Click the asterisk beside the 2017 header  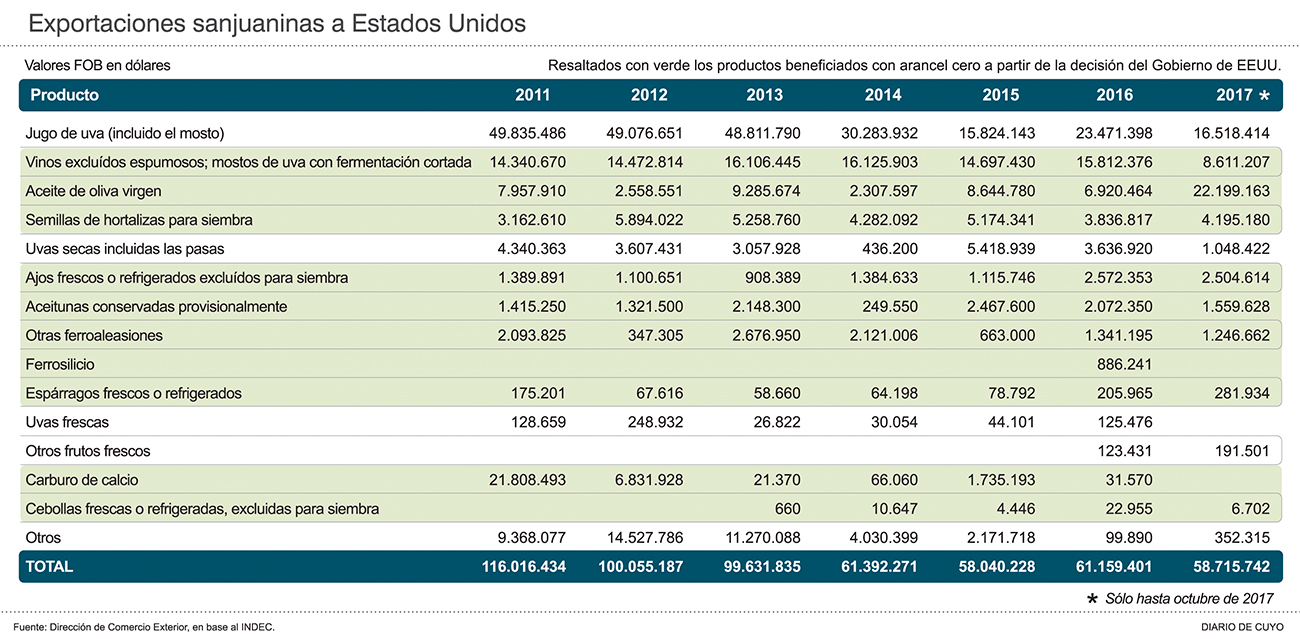1264,96
